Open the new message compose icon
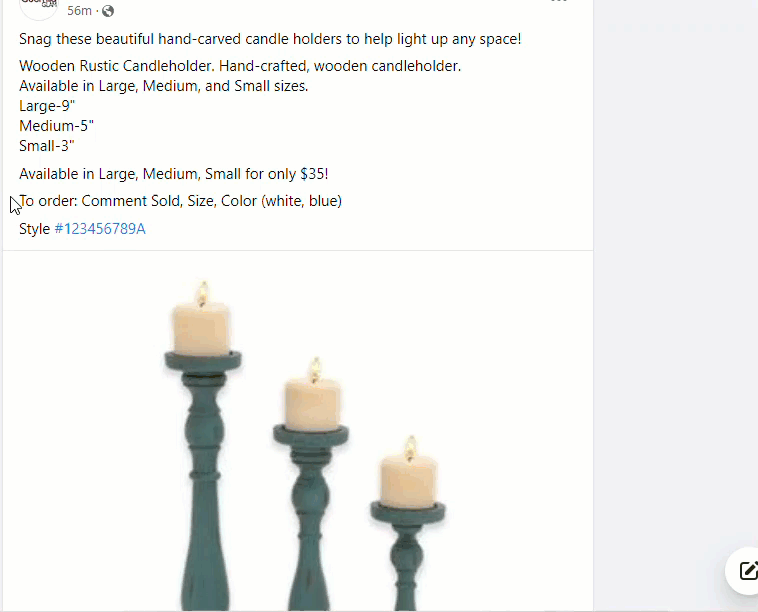The image size is (758, 612). pyautogui.click(x=747, y=570)
